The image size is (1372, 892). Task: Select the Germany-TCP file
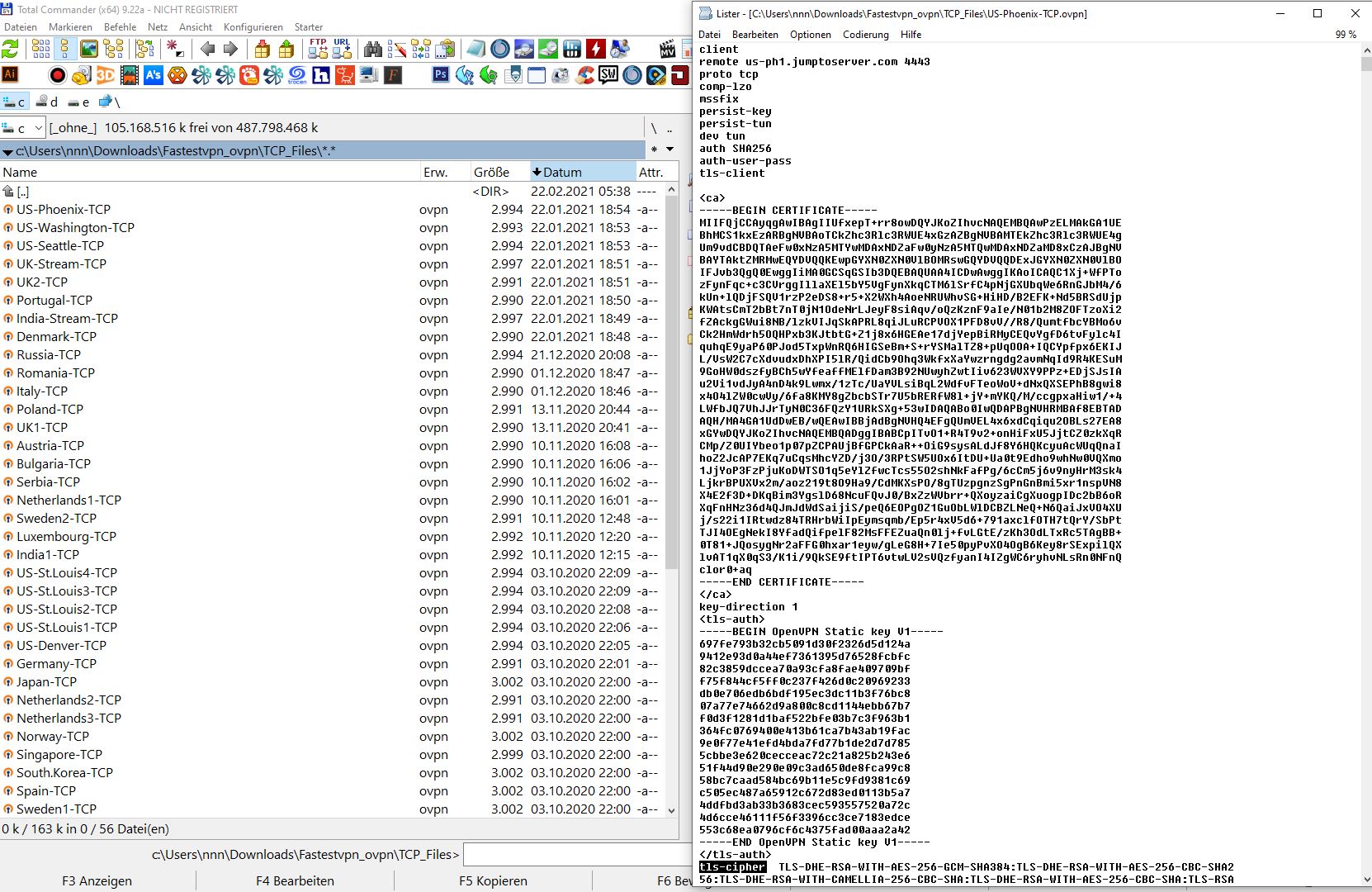[56, 663]
